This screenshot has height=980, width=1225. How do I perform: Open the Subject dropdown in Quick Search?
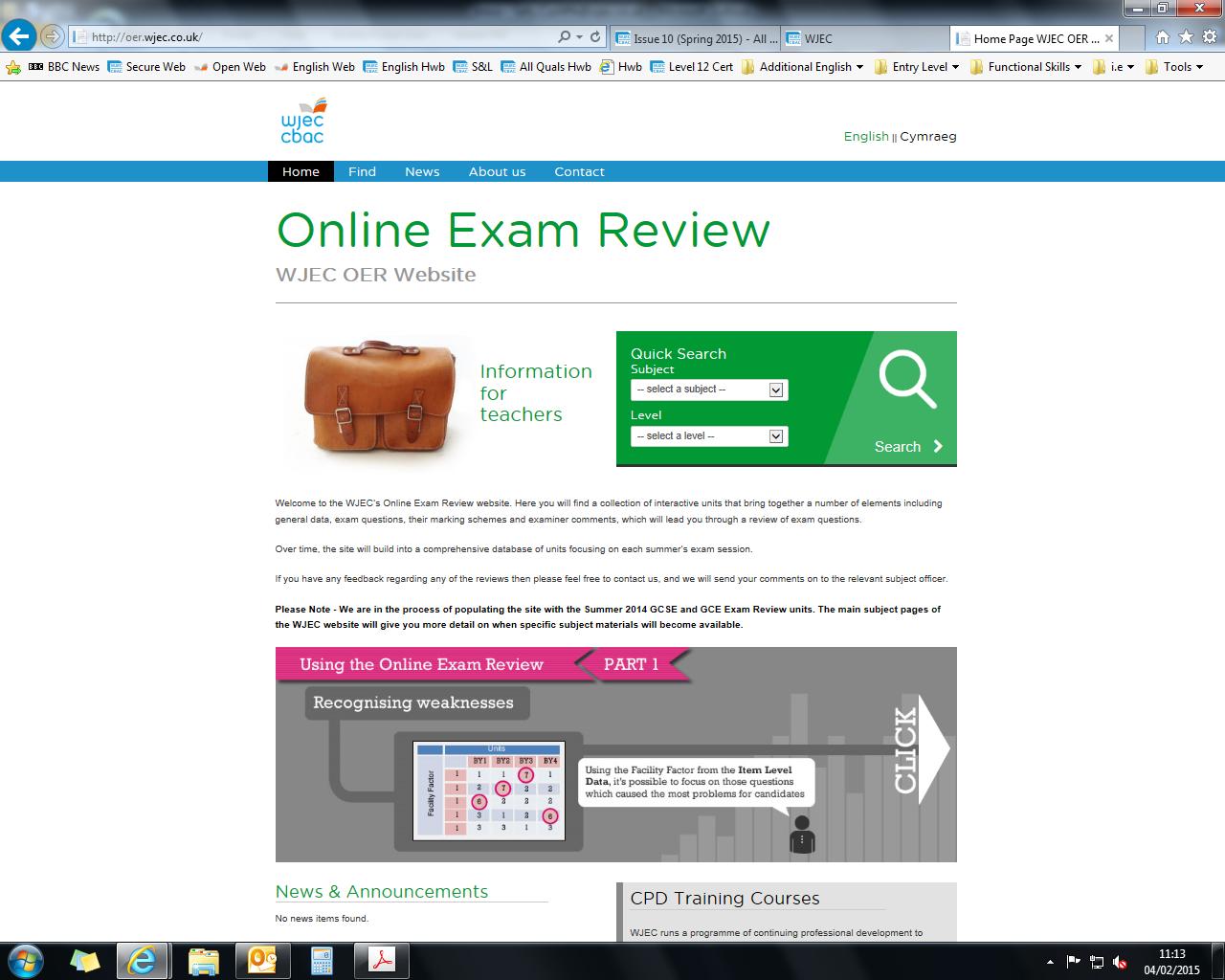click(709, 390)
